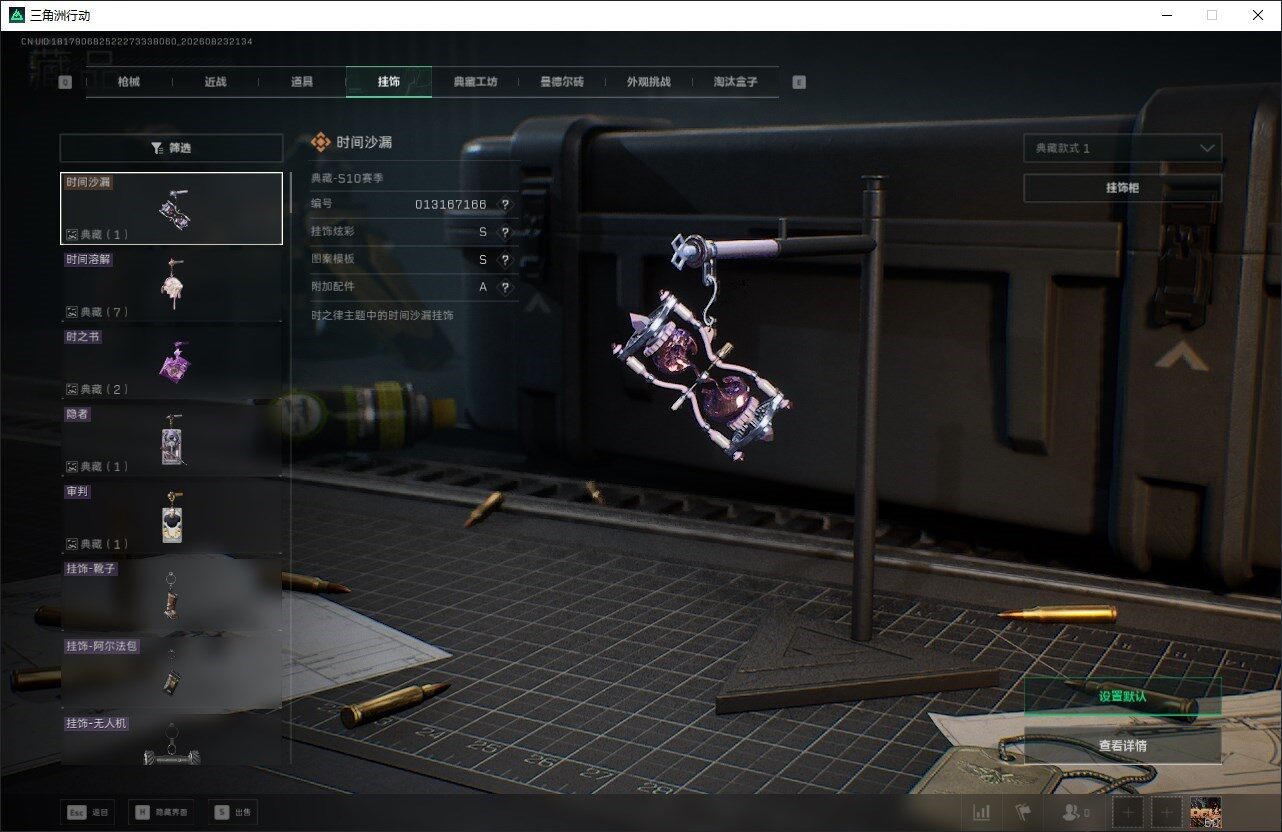
Task: Open the 挂饰柜 charm cabinet
Action: 1123,188
